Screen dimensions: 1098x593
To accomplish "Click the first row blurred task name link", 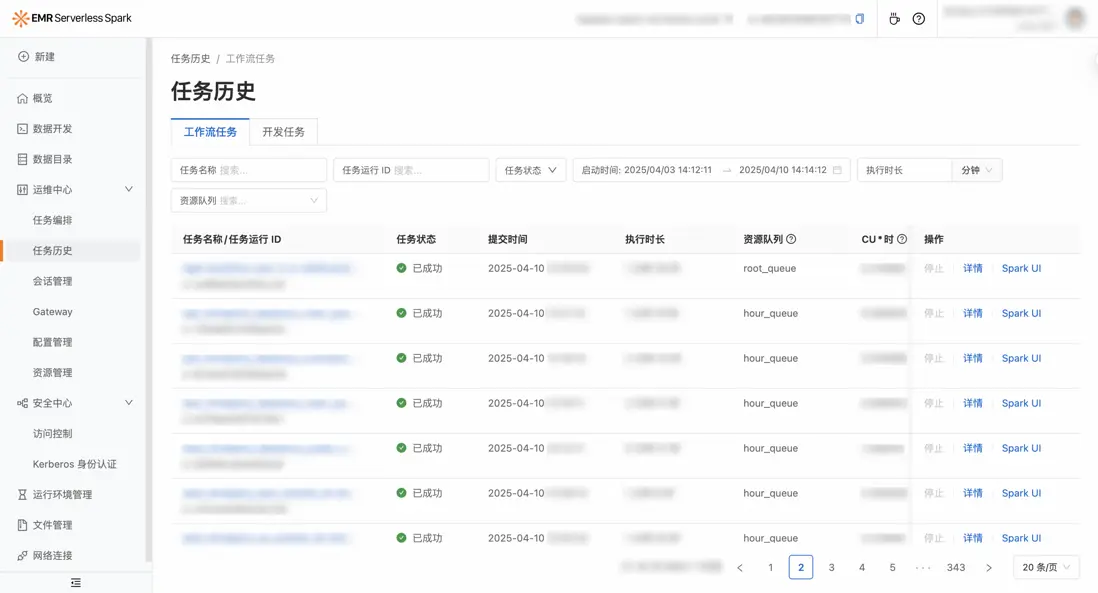I will point(267,268).
